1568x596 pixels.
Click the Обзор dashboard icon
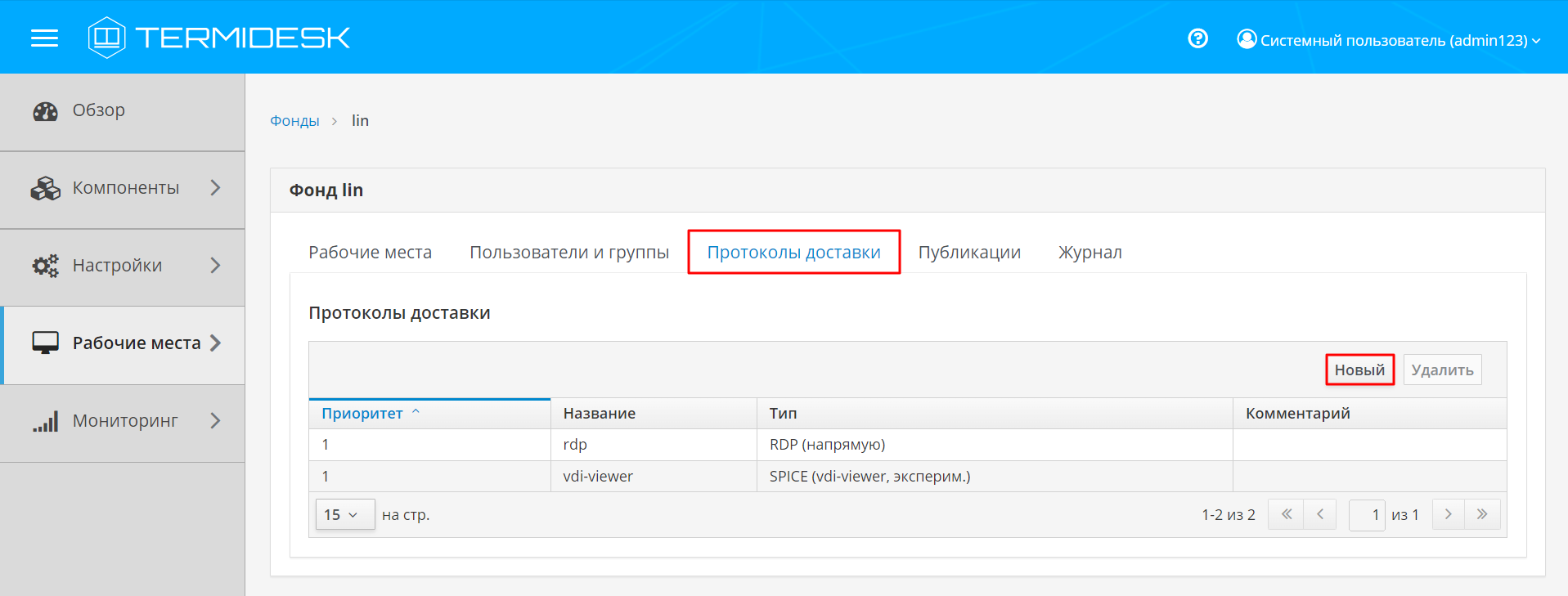click(x=45, y=111)
